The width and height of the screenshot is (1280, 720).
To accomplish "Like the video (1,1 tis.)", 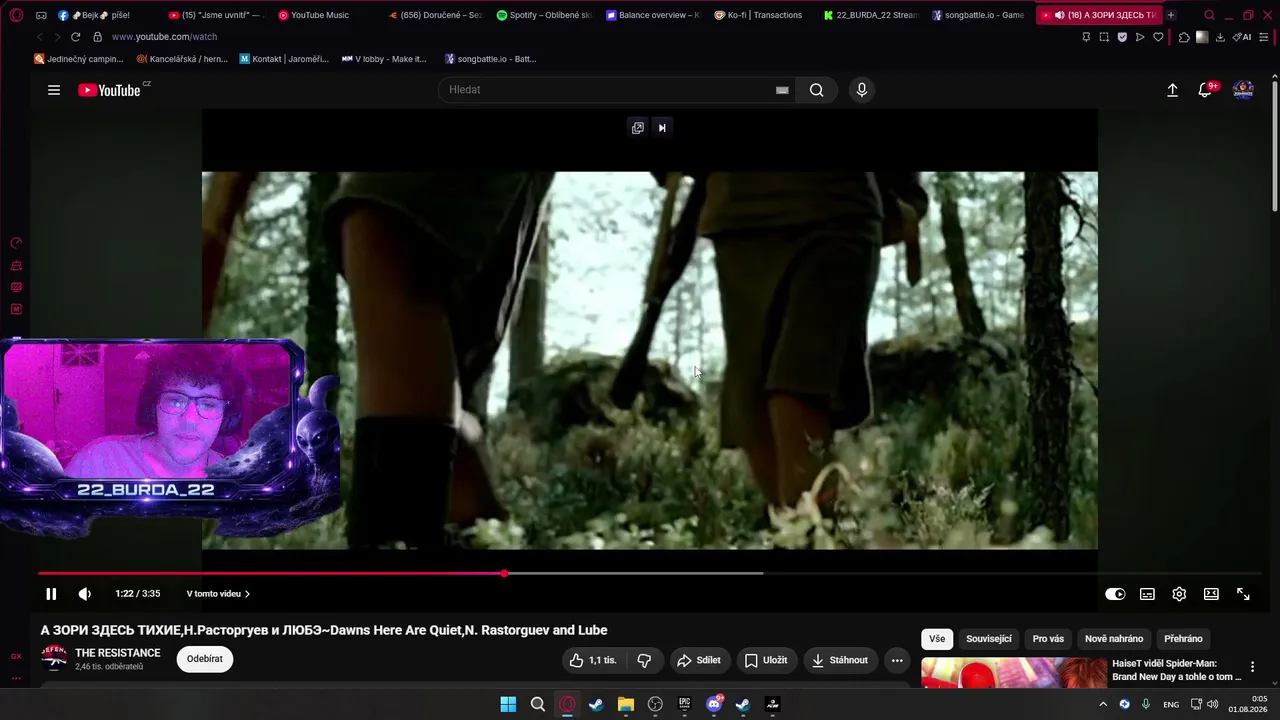I will 593,660.
